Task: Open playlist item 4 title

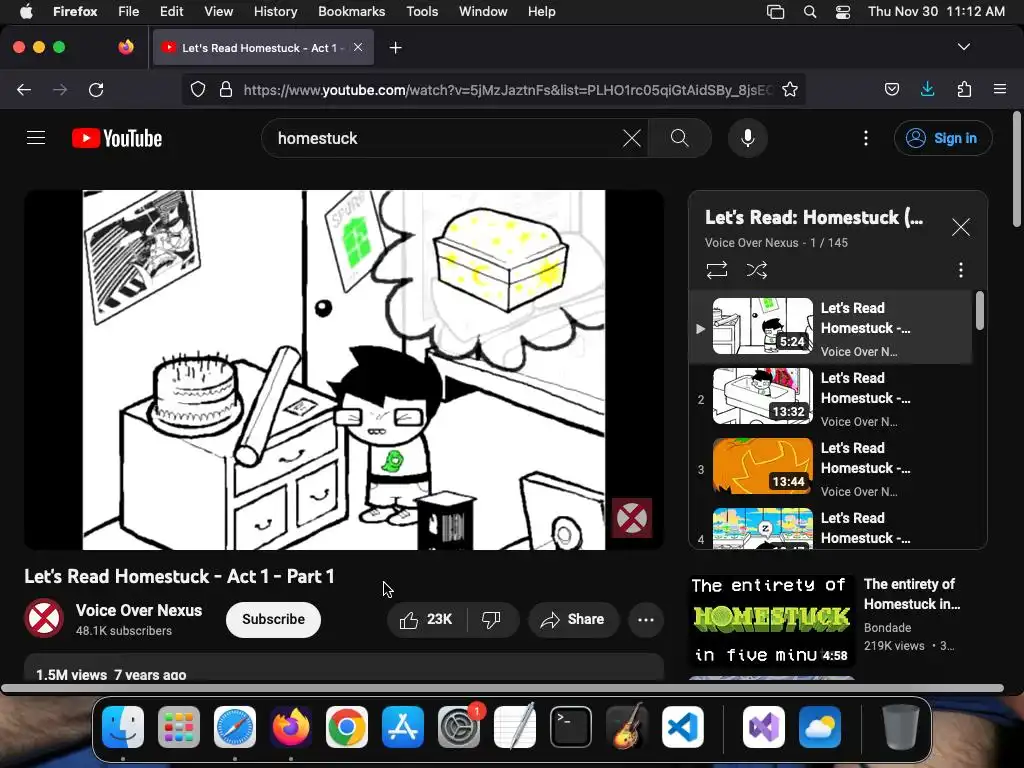Action: (865, 528)
